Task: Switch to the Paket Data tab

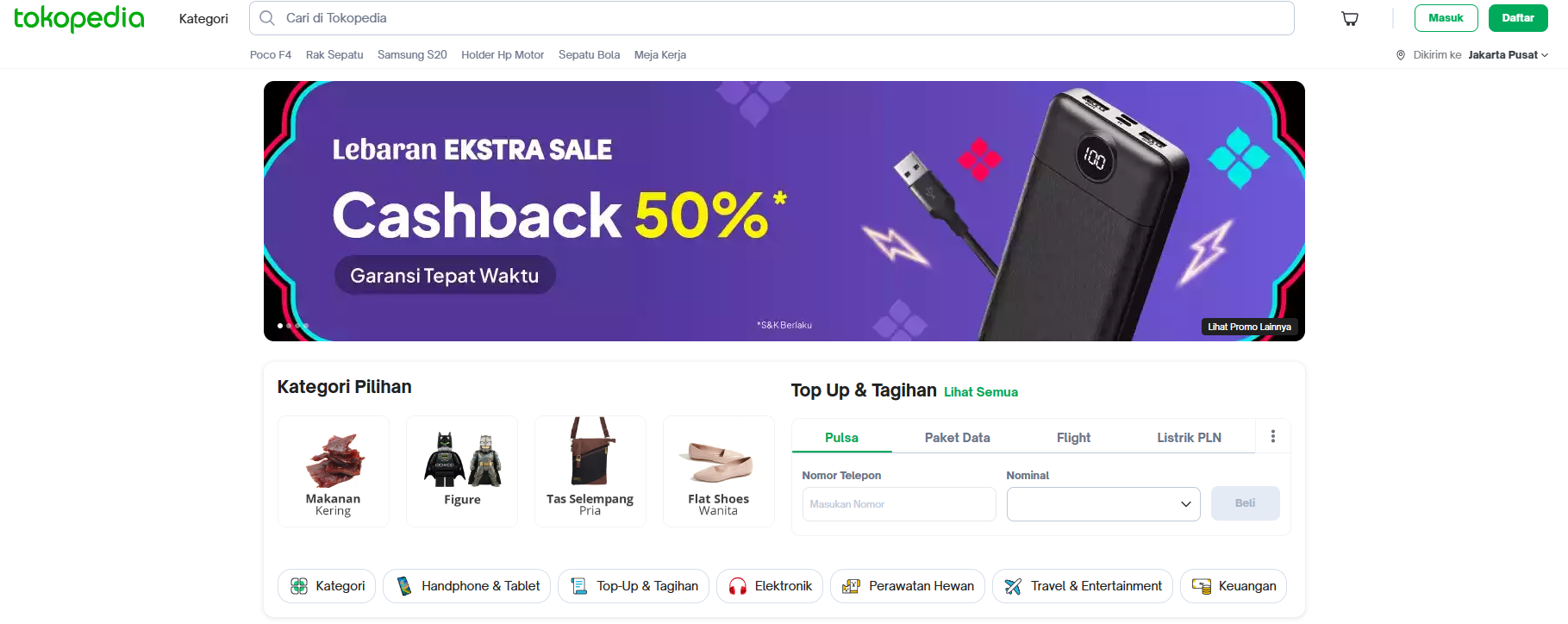Action: click(957, 438)
